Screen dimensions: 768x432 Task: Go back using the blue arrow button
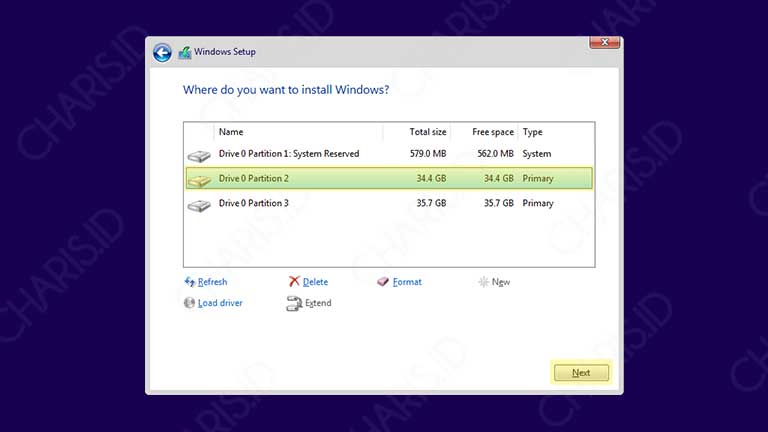[162, 52]
